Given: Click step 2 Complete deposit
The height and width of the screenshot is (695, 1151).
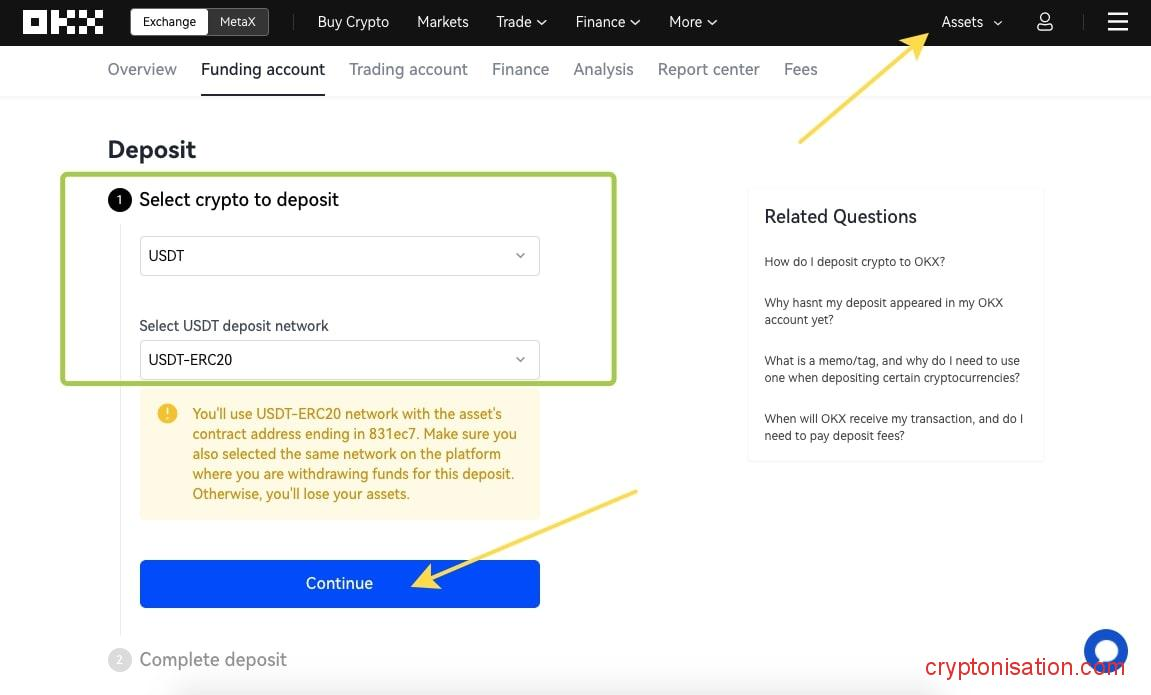Looking at the screenshot, I should [x=212, y=660].
